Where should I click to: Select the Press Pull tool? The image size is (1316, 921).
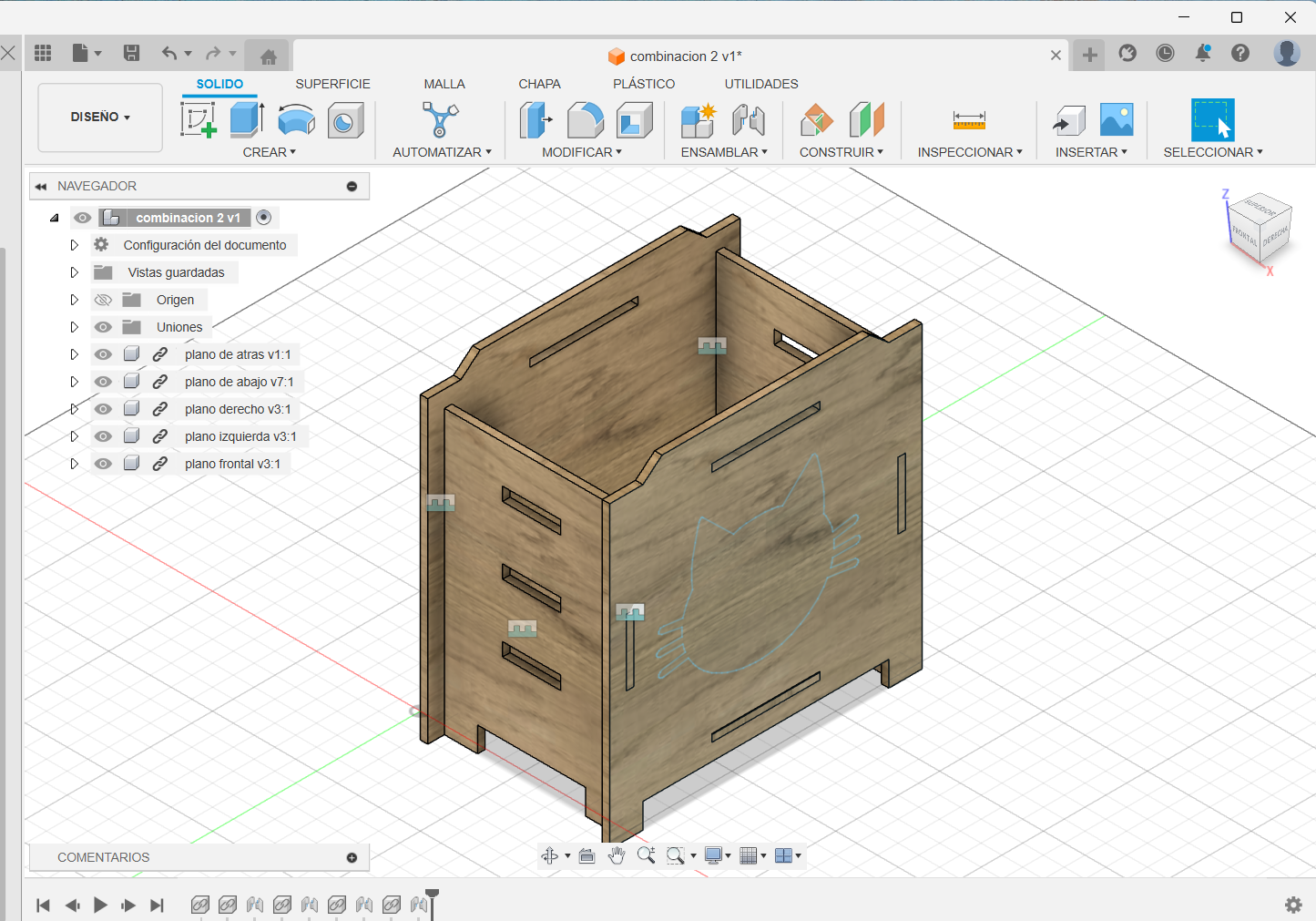click(x=536, y=119)
